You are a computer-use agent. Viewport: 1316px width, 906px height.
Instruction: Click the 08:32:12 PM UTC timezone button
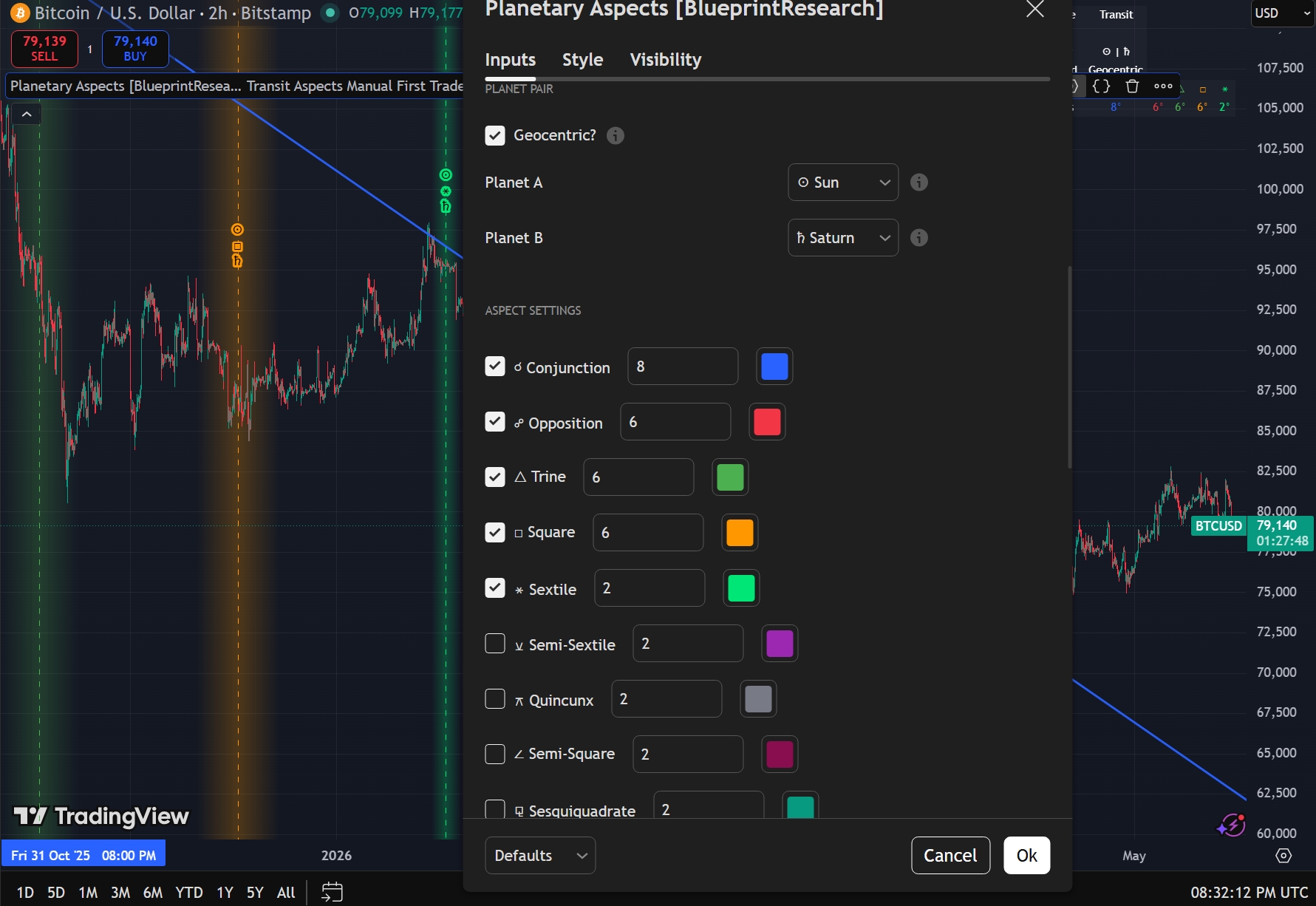point(1249,893)
